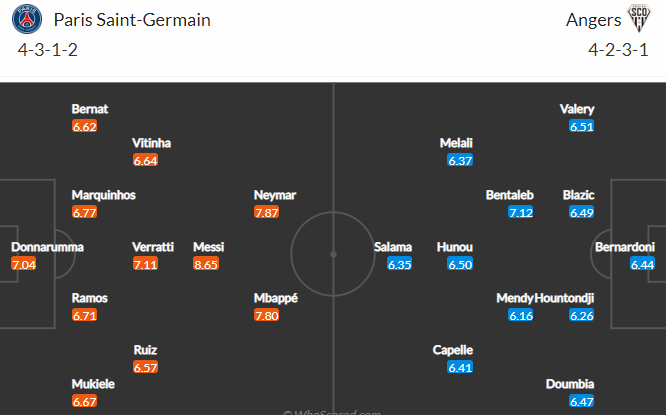
Task: Click player name Hountondji
Action: tap(564, 298)
